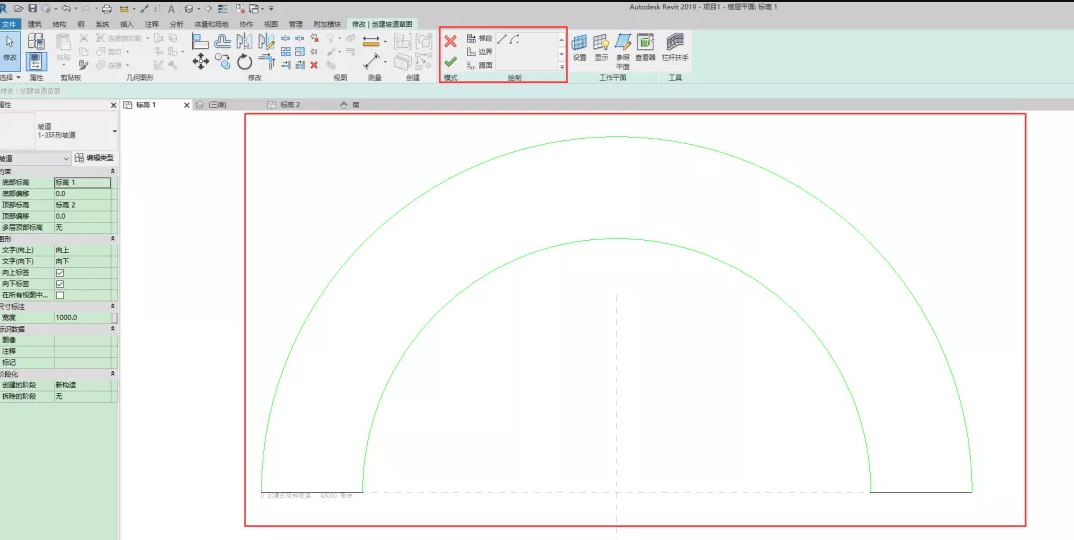
Task: Open the 文件 file menu
Action: pos(10,24)
